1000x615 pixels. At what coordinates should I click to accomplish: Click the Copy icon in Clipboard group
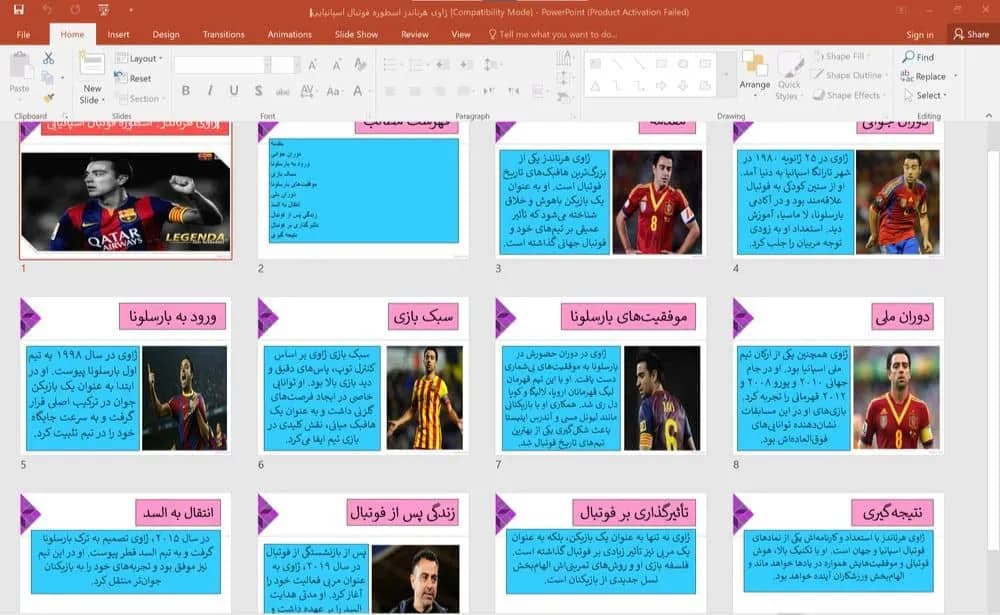(x=47, y=78)
